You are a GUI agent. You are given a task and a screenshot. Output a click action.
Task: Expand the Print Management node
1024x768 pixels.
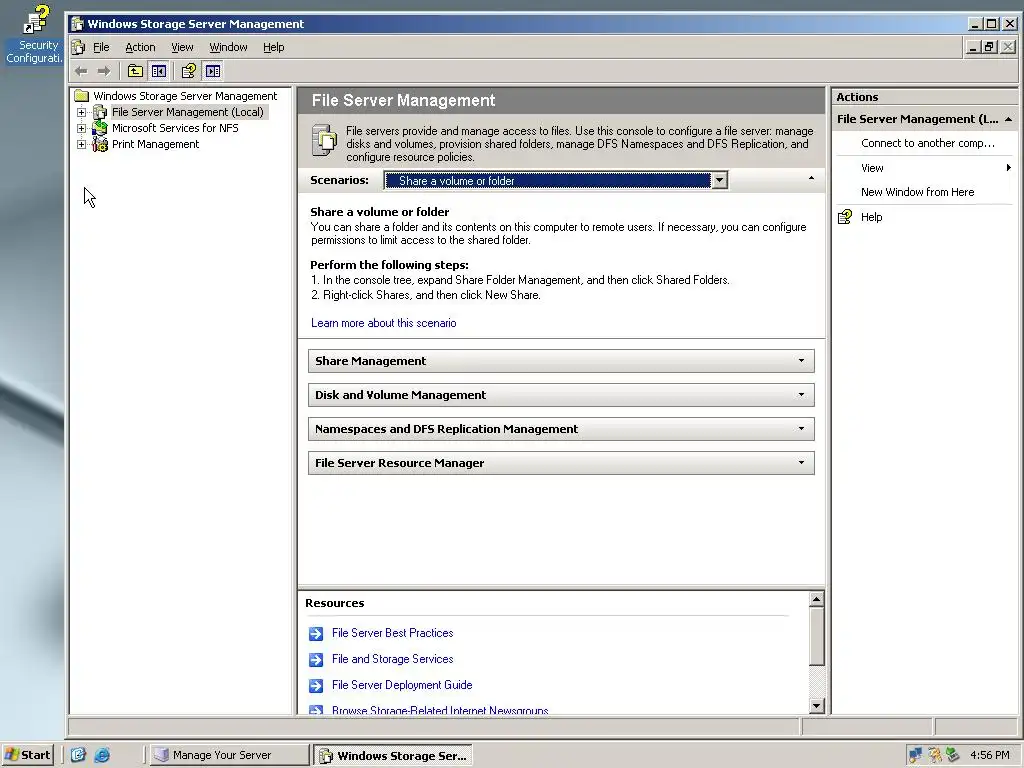pyautogui.click(x=81, y=144)
